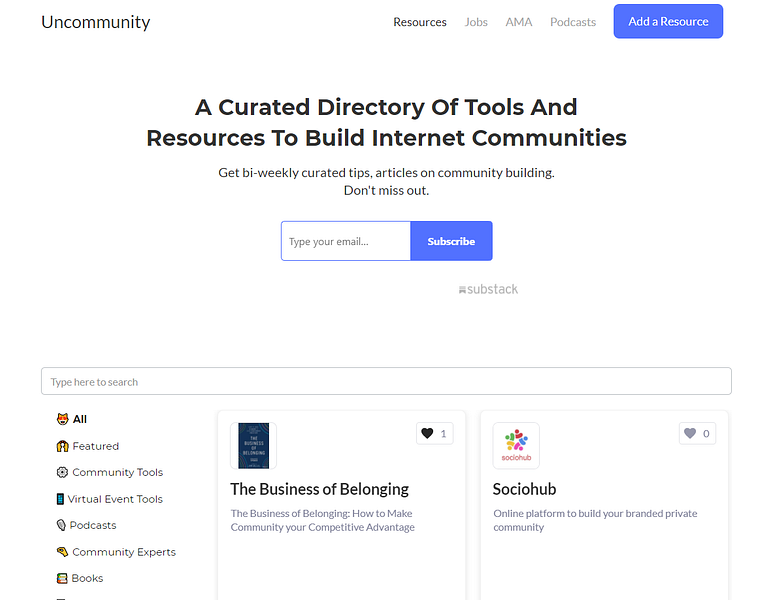The height and width of the screenshot is (600, 784).
Task: Filter by Featured category label
Action: pos(96,446)
